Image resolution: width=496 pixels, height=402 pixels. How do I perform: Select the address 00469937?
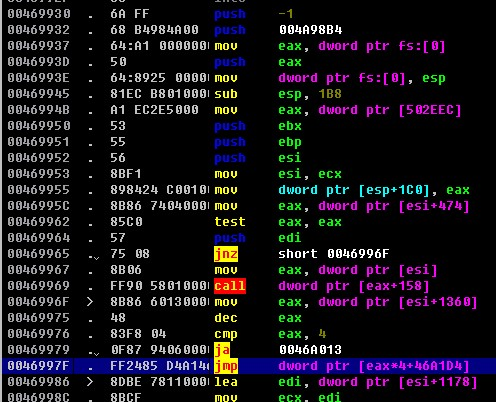pos(39,46)
